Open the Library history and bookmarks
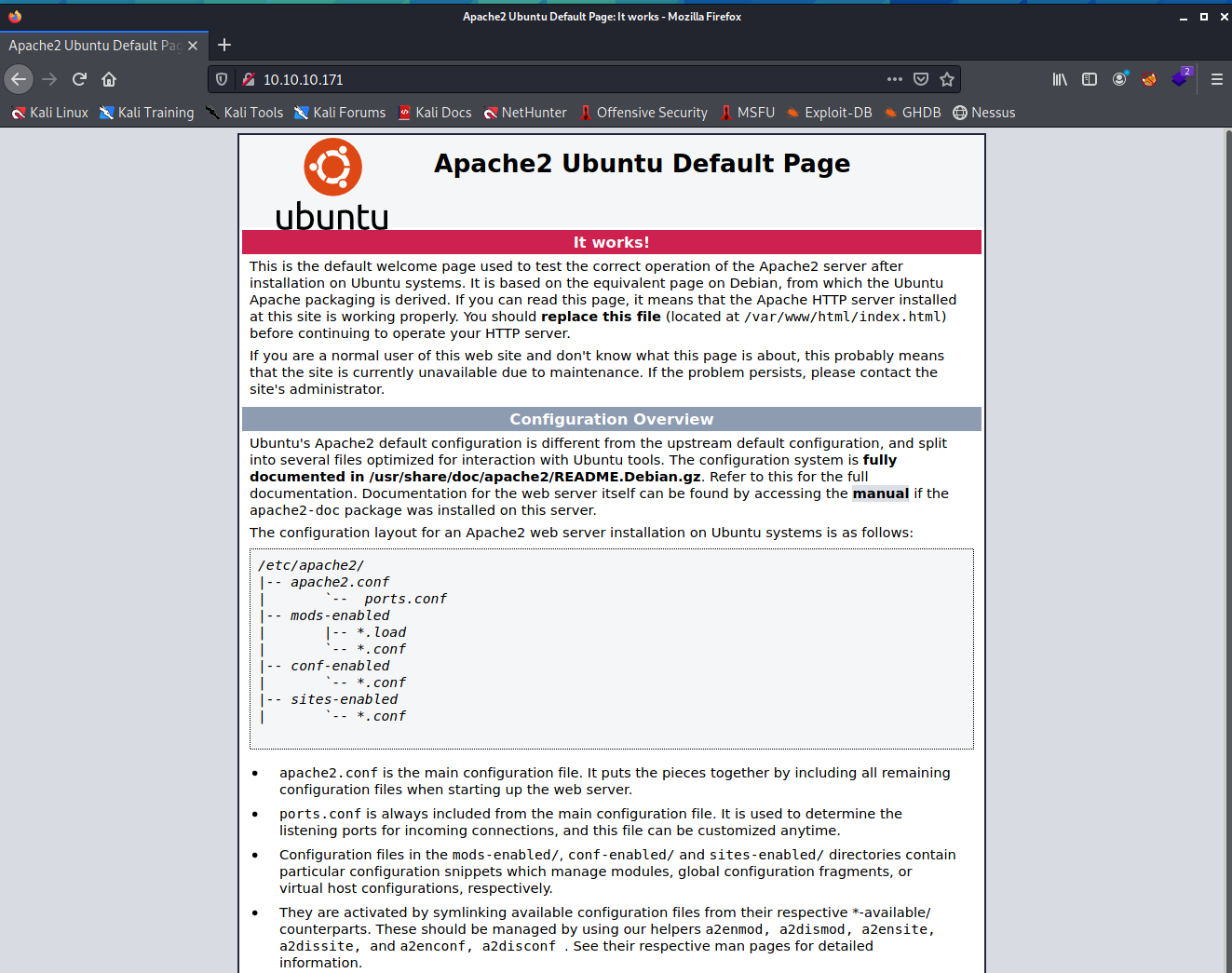1232x973 pixels. (1060, 79)
